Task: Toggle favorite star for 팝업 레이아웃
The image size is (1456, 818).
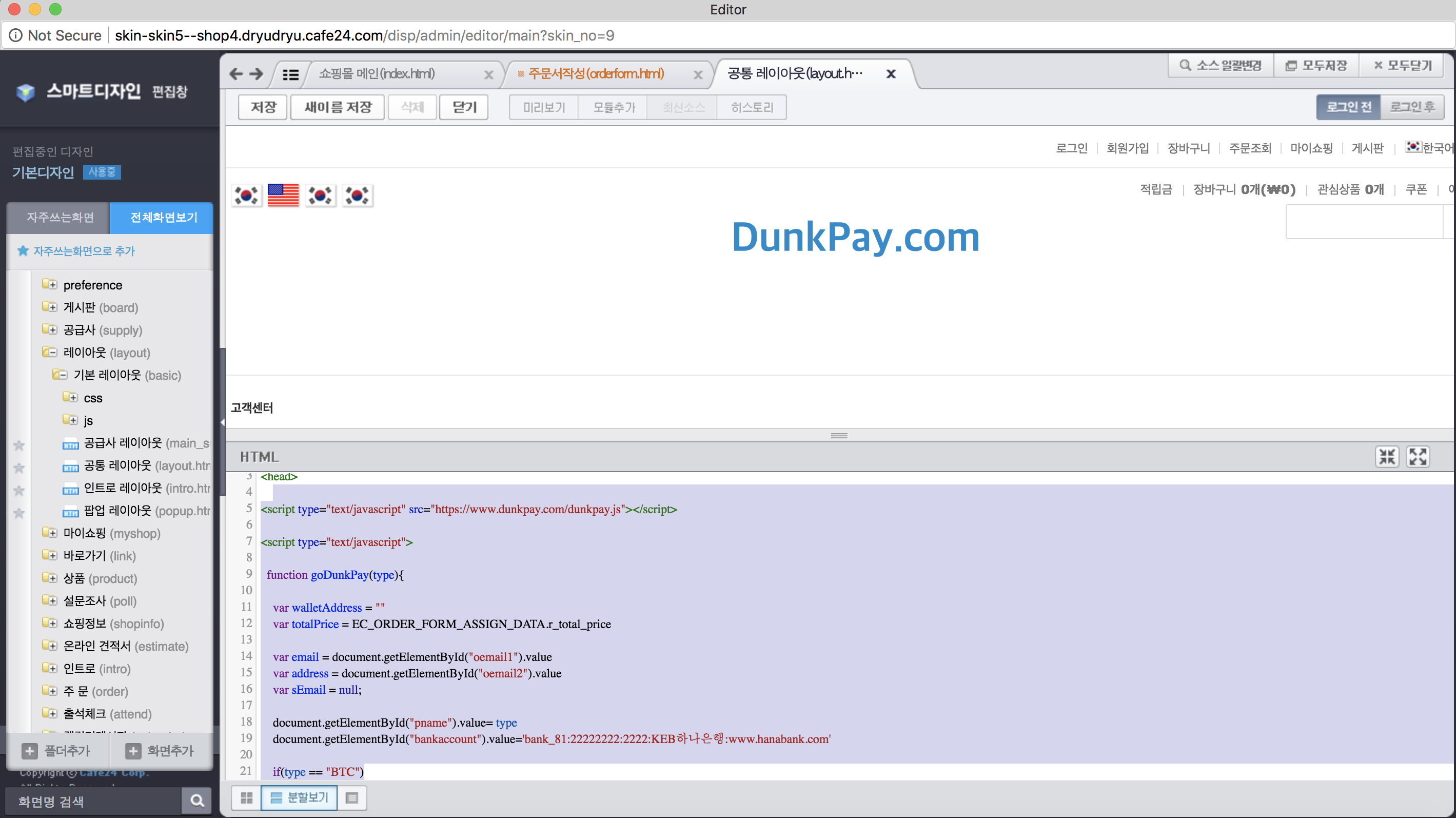Action: pyautogui.click(x=18, y=513)
